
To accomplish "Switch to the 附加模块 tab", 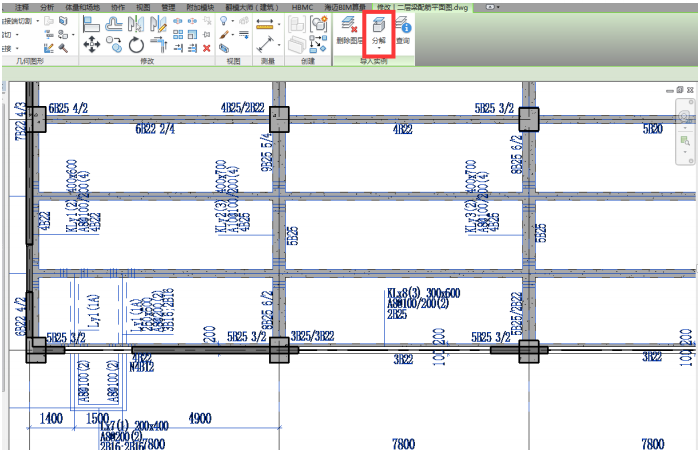I will (x=200, y=7).
